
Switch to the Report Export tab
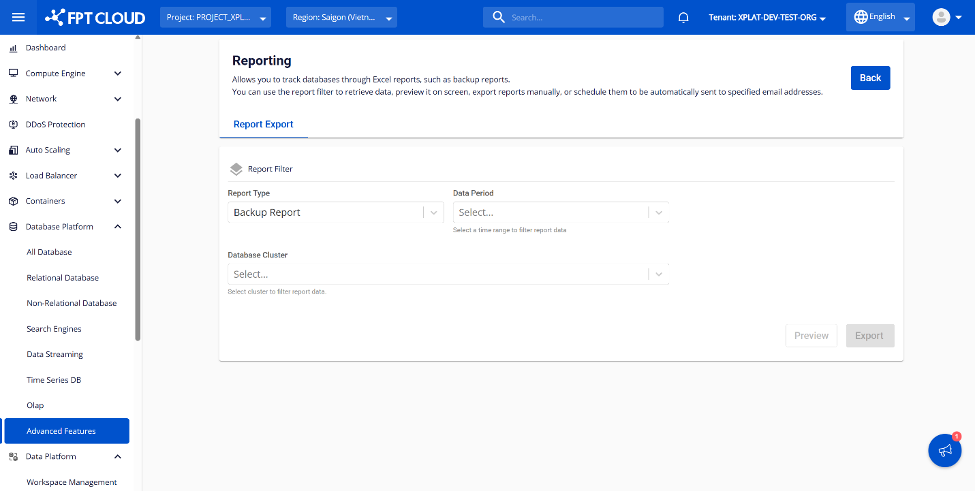pos(263,125)
